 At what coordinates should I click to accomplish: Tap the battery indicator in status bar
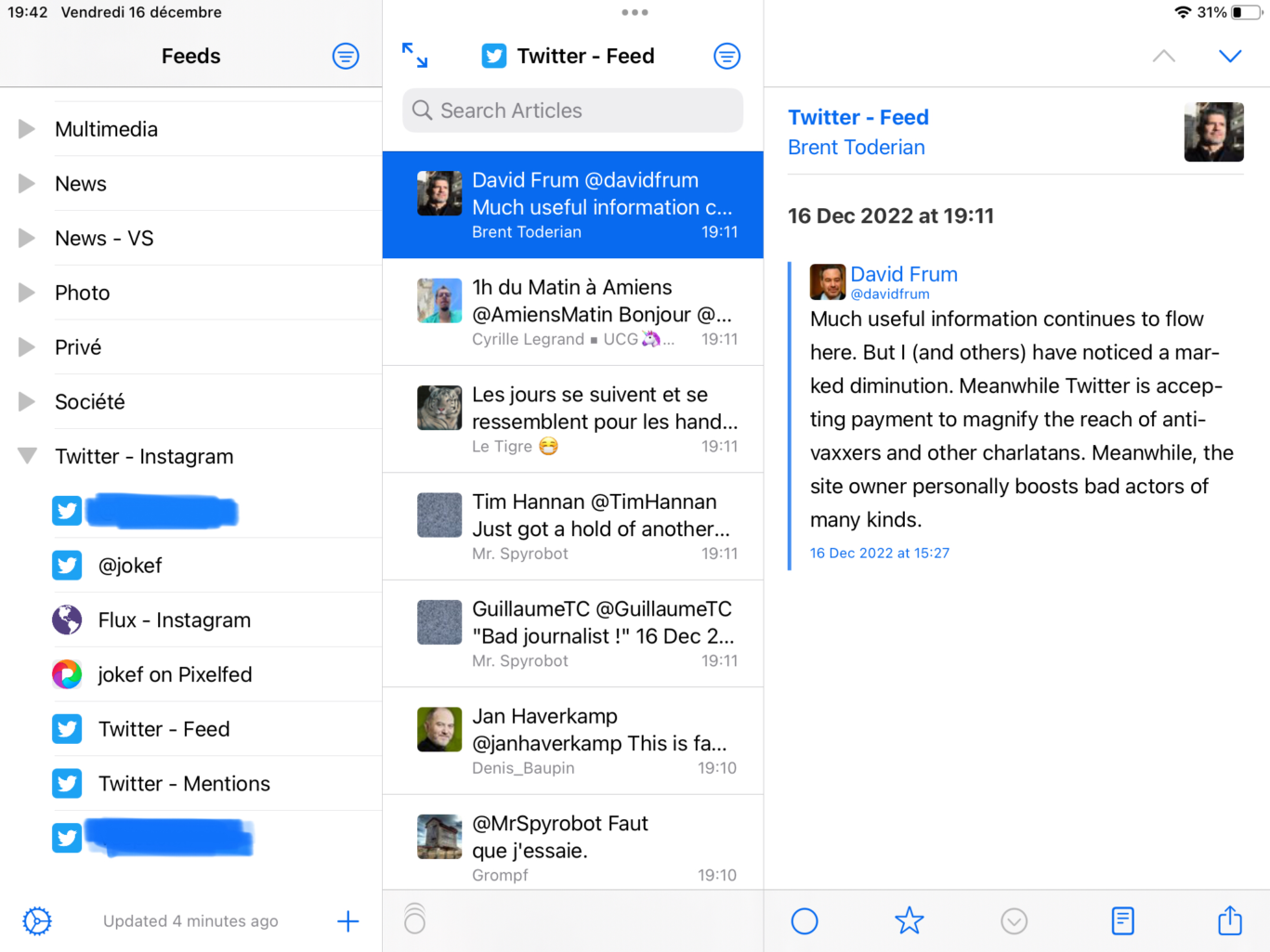tap(1248, 12)
